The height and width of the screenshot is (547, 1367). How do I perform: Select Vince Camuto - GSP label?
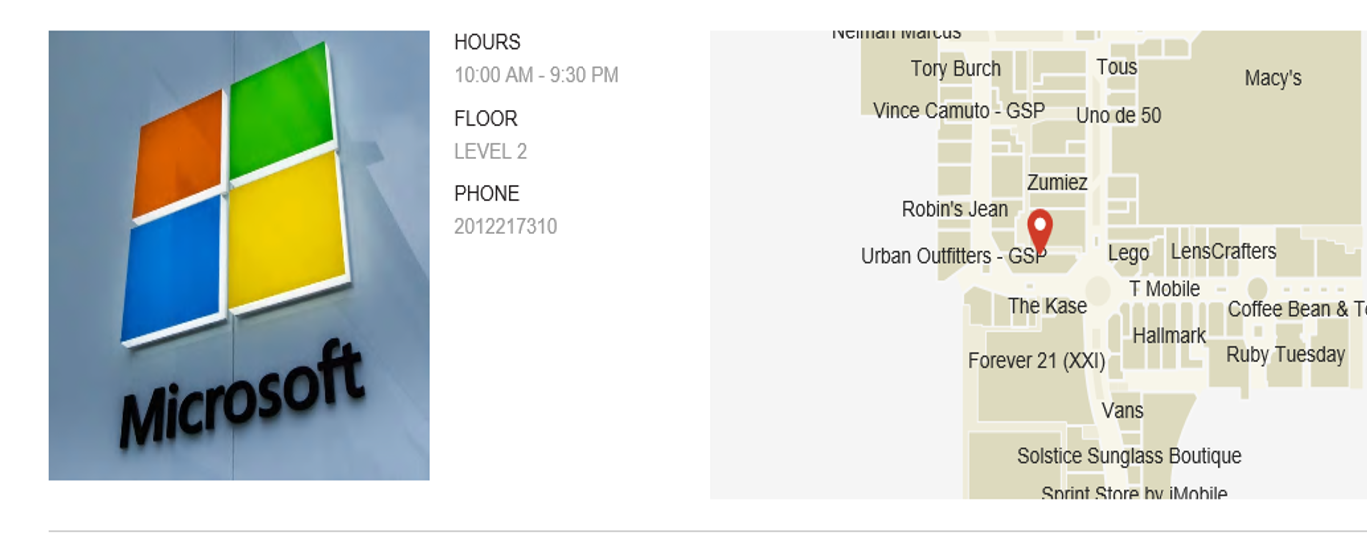tap(958, 111)
